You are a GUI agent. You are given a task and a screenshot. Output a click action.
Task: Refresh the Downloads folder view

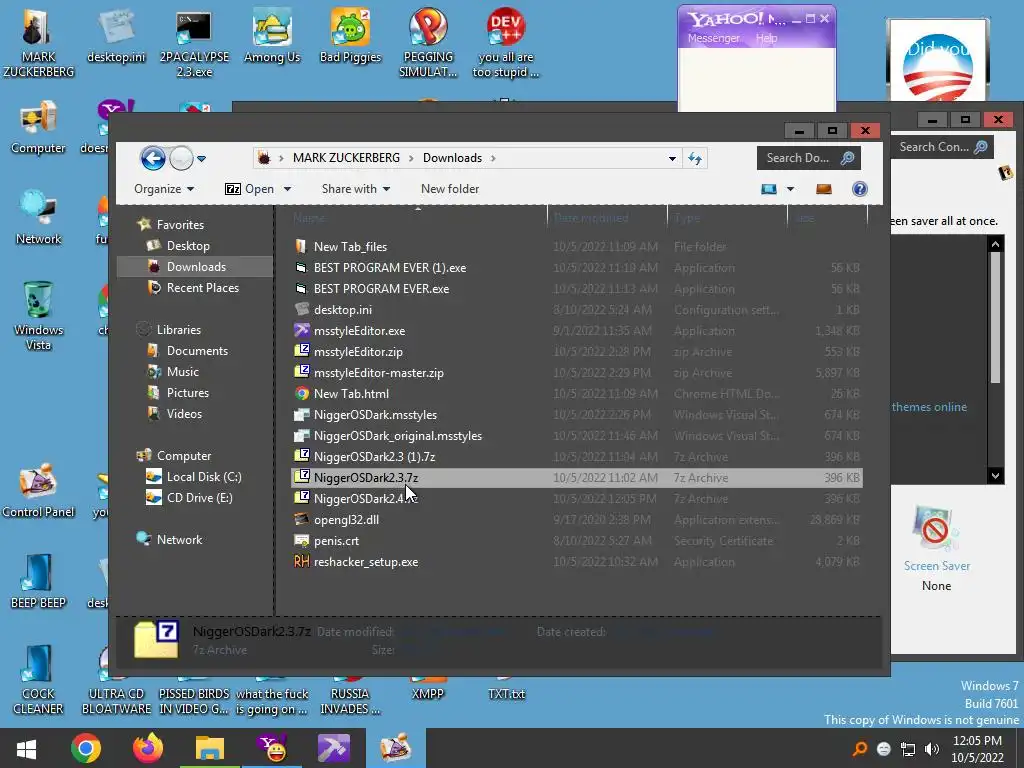695,158
